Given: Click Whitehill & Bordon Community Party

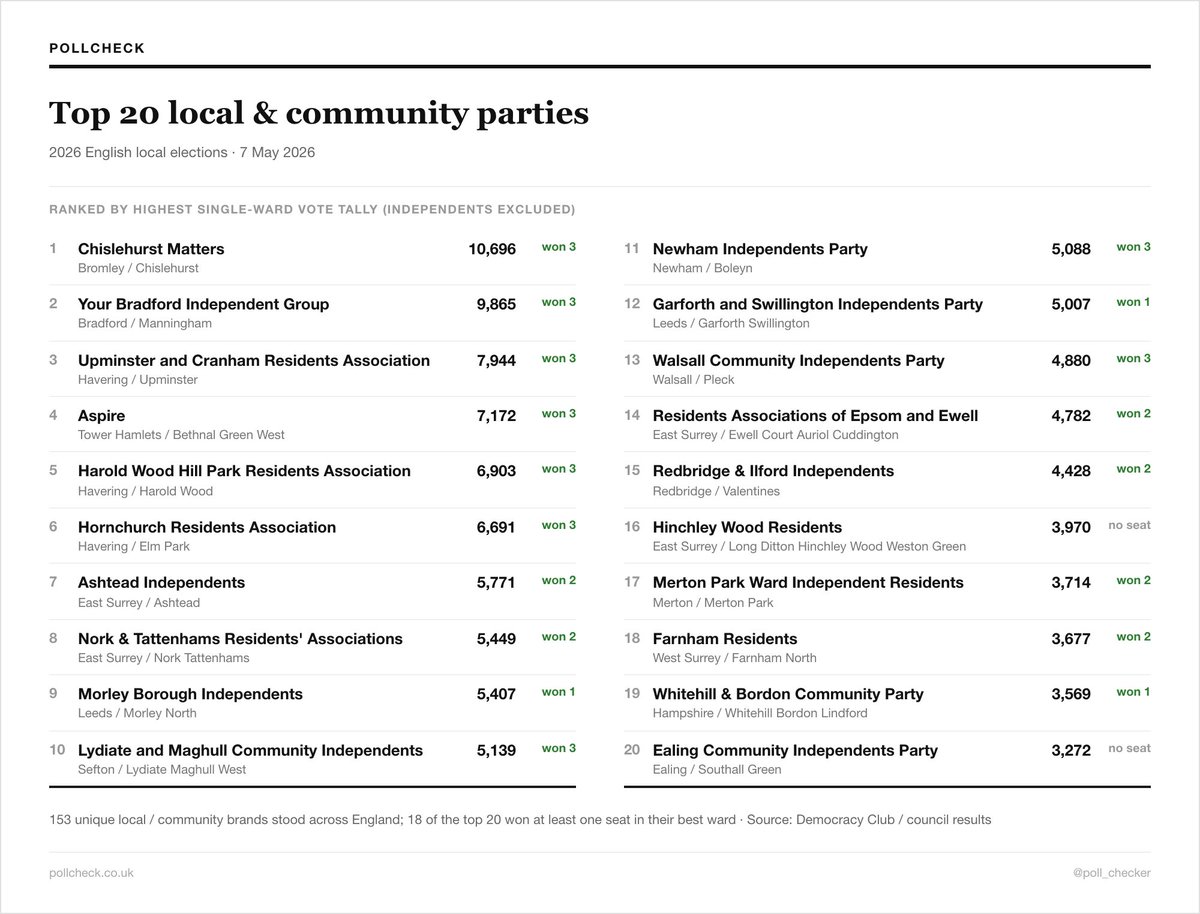Looking at the screenshot, I should point(788,694).
